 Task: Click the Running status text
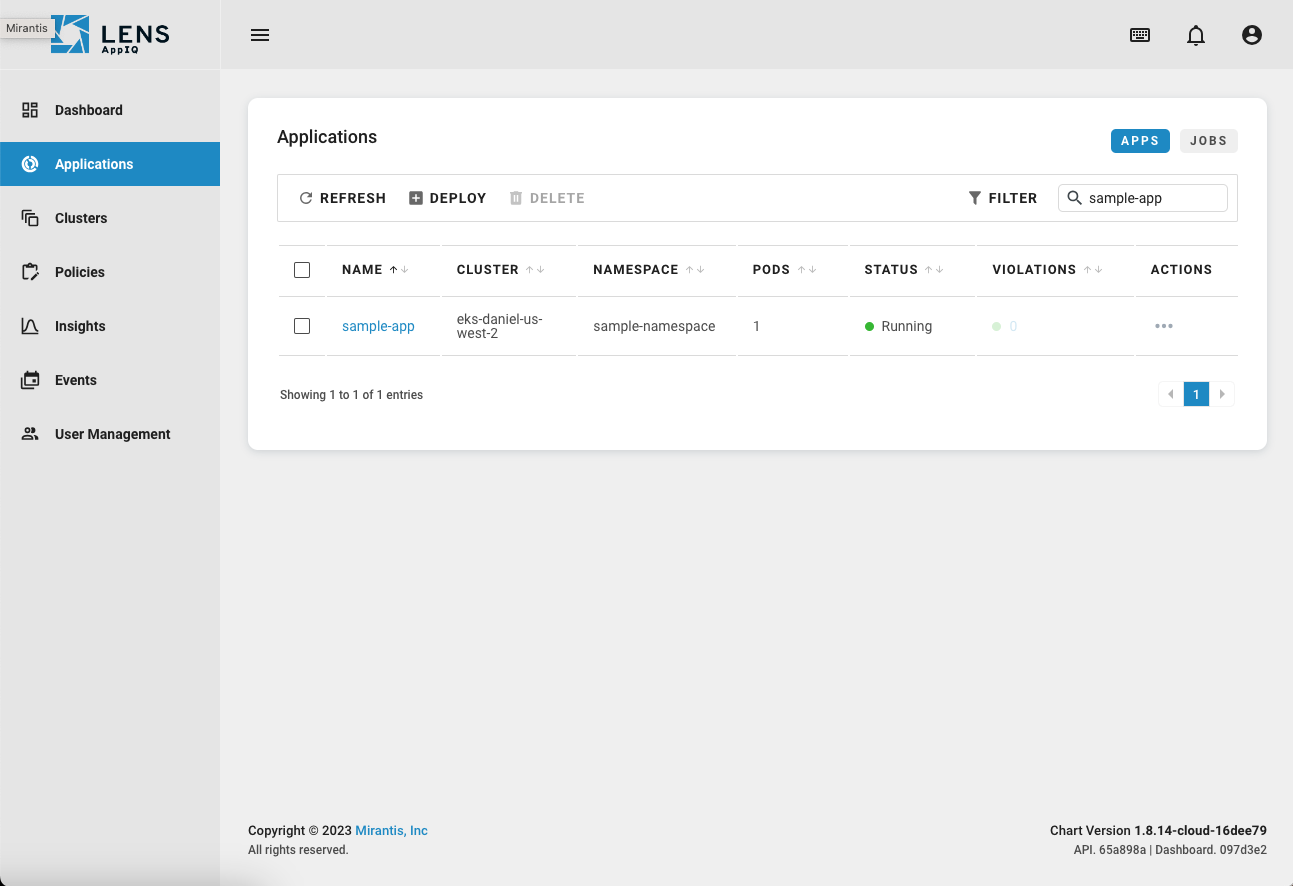pyautogui.click(x=907, y=326)
